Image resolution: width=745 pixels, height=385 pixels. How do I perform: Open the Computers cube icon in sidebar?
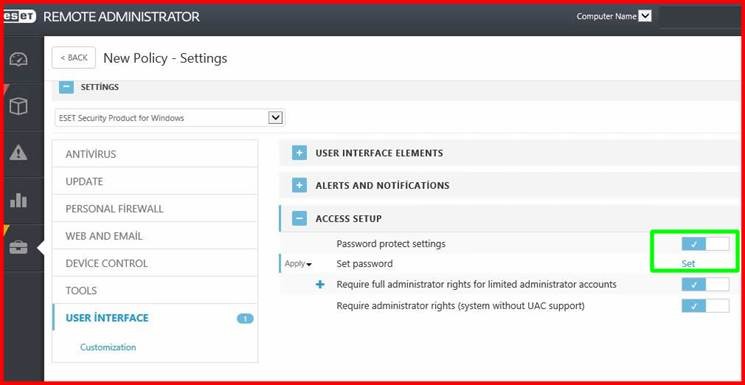19,106
